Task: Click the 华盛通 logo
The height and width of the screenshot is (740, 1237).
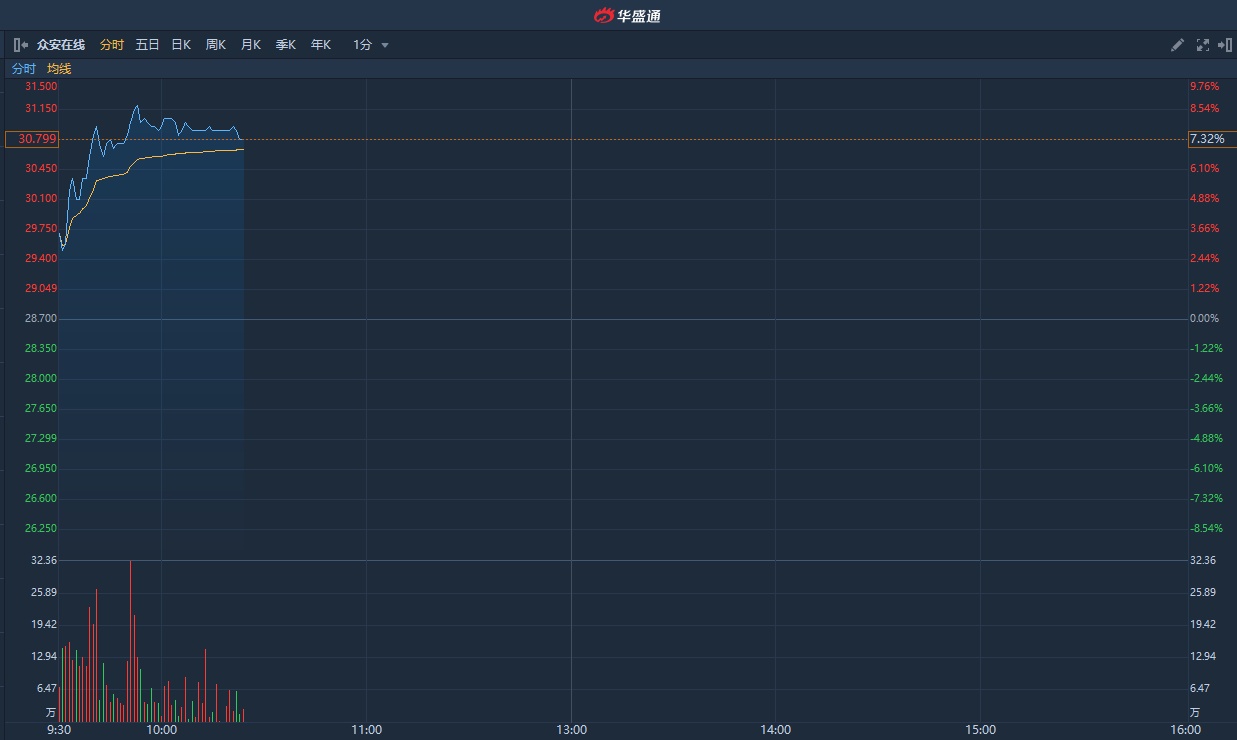Action: pos(627,15)
